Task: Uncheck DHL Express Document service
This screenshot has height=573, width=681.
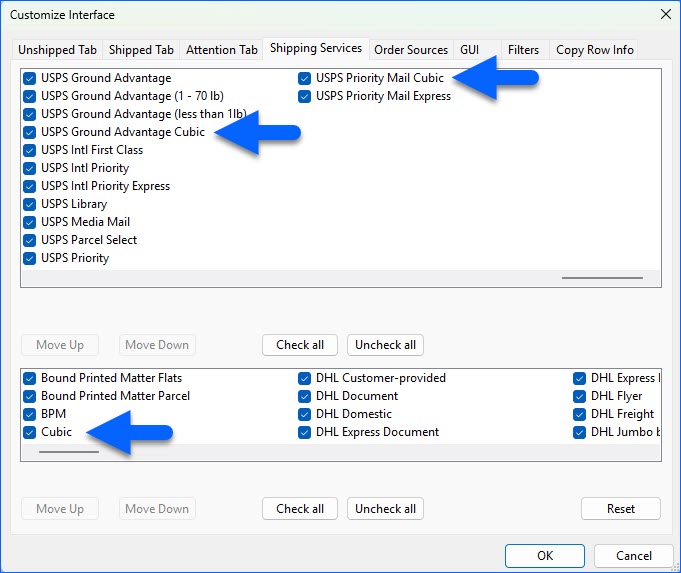Action: pyautogui.click(x=305, y=432)
